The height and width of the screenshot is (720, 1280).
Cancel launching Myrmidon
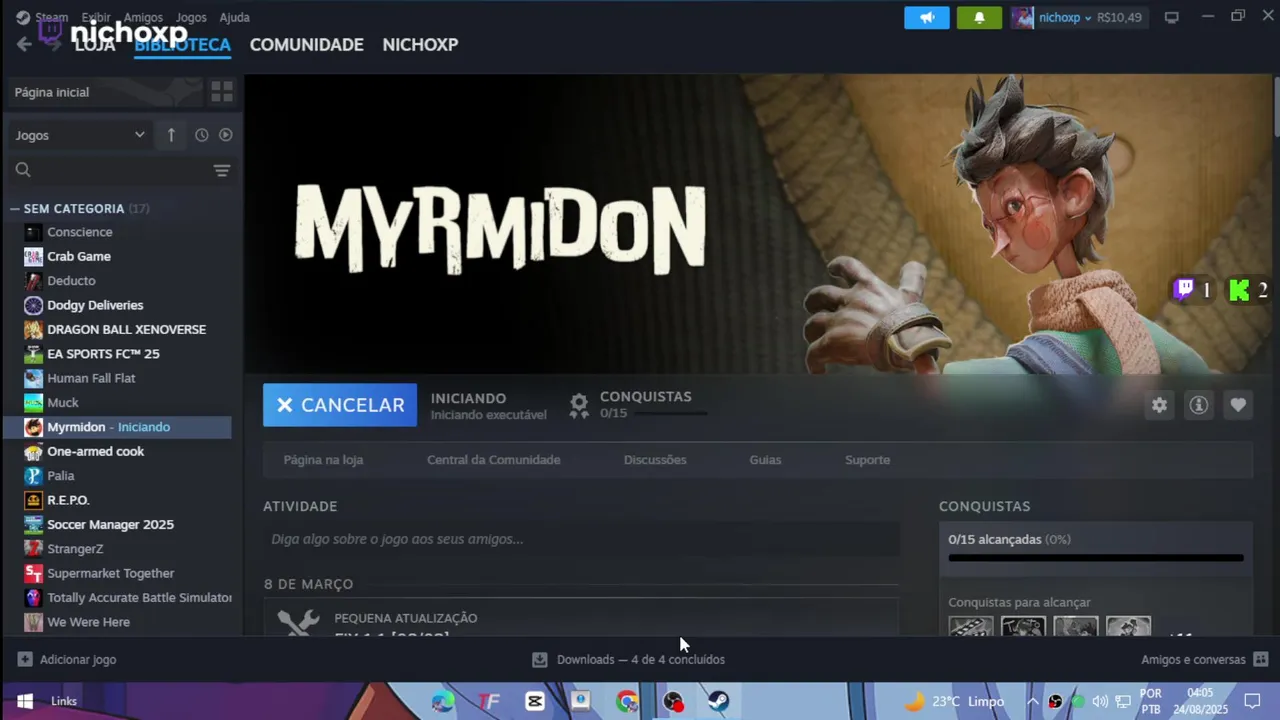point(340,405)
